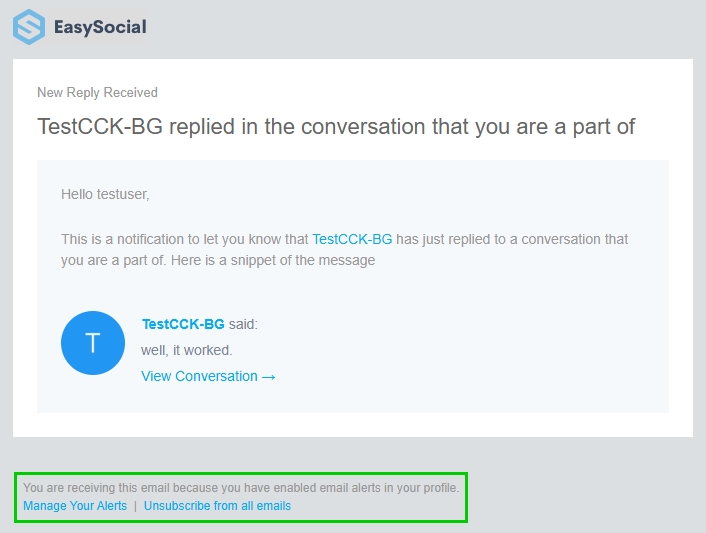Open the Manage Your Alerts link
This screenshot has height=533, width=706.
(75, 506)
